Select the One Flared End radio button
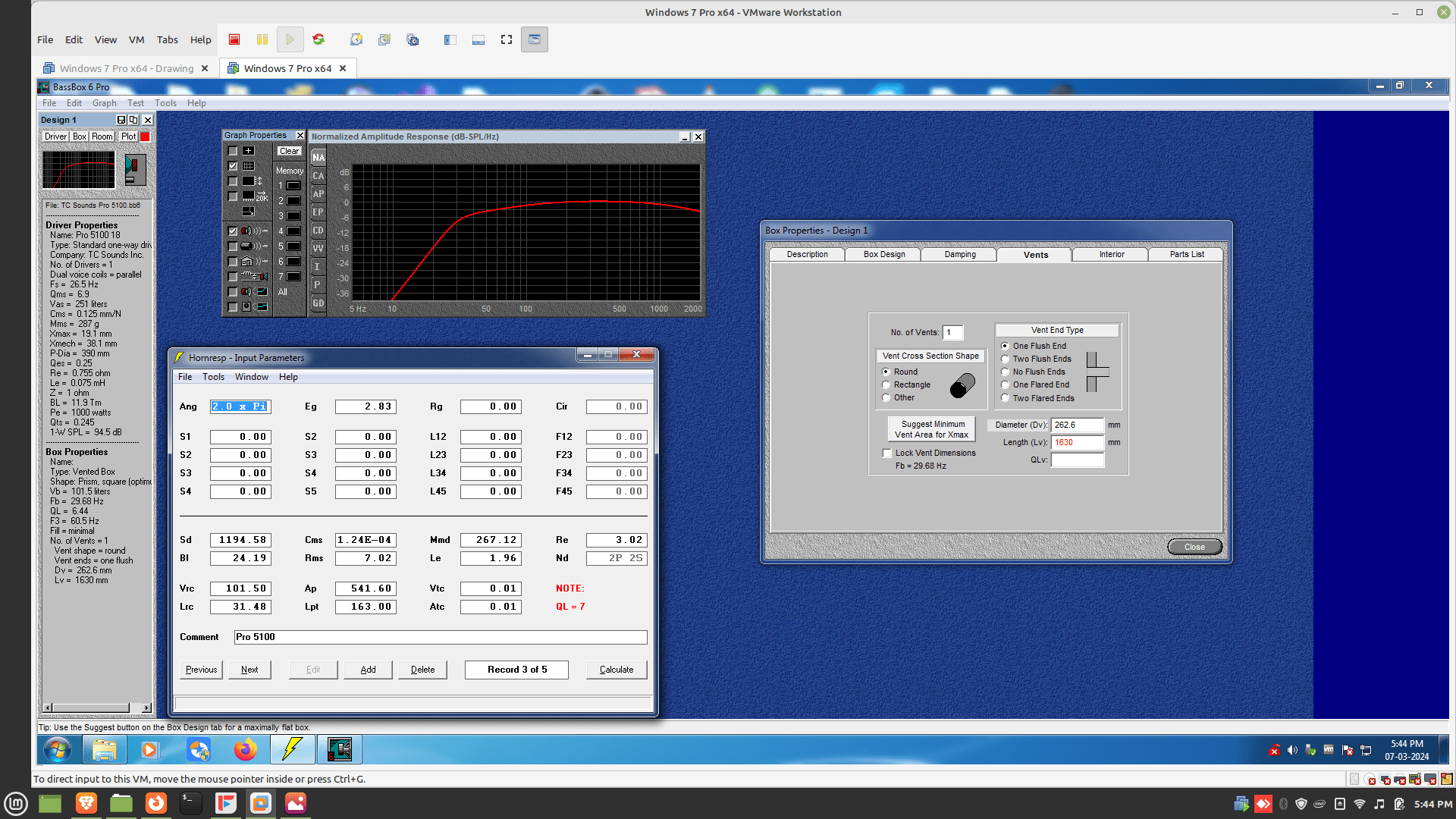Viewport: 1456px width, 819px height. pos(1005,385)
